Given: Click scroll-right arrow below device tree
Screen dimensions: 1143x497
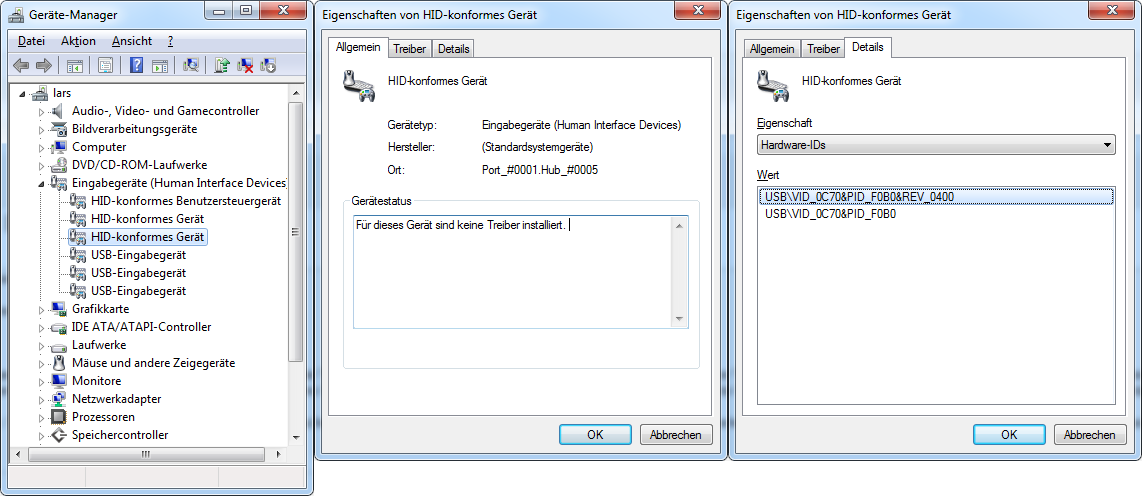Looking at the screenshot, I should tap(278, 454).
